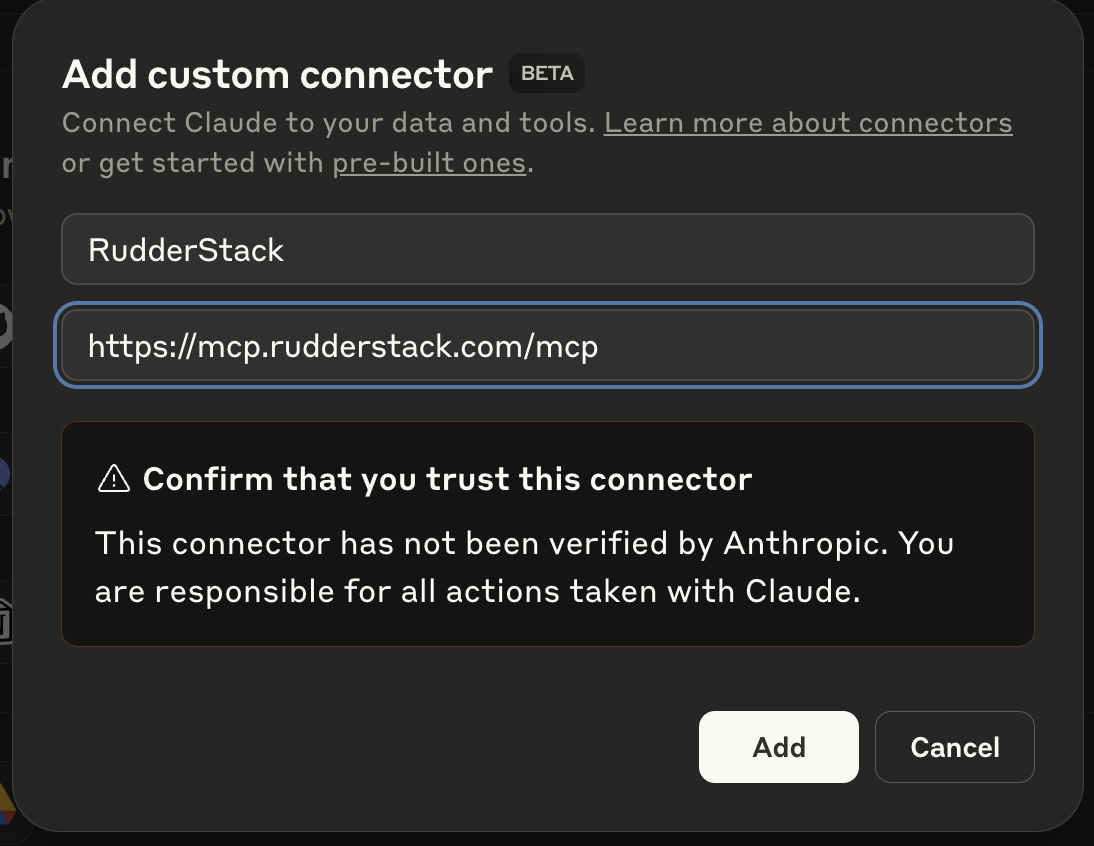Click the warning triangle icon
This screenshot has width=1094, height=846.
[x=114, y=479]
